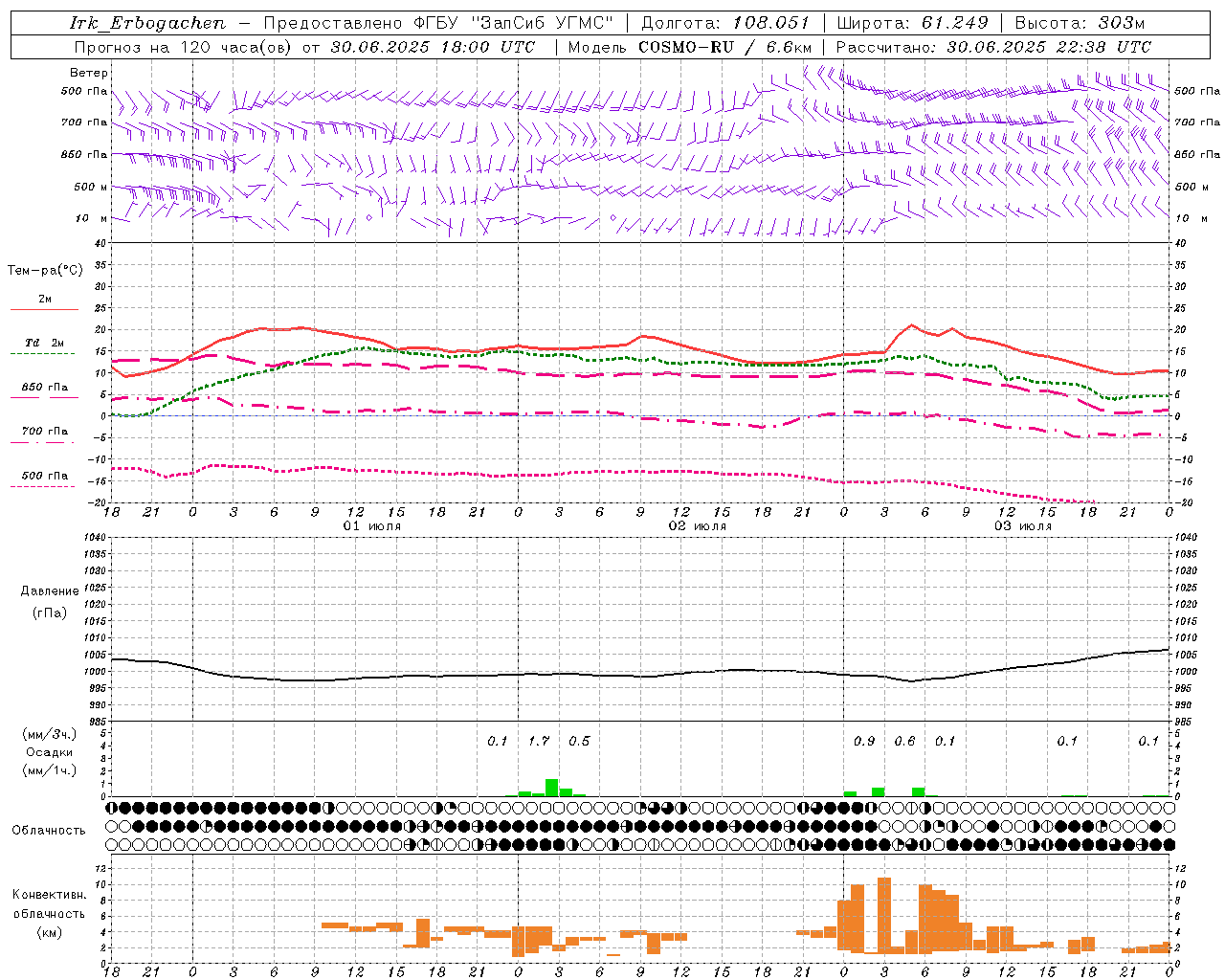Click the tallest green precipitation bar
Screen dimensions: 1225x980
pos(552,788)
